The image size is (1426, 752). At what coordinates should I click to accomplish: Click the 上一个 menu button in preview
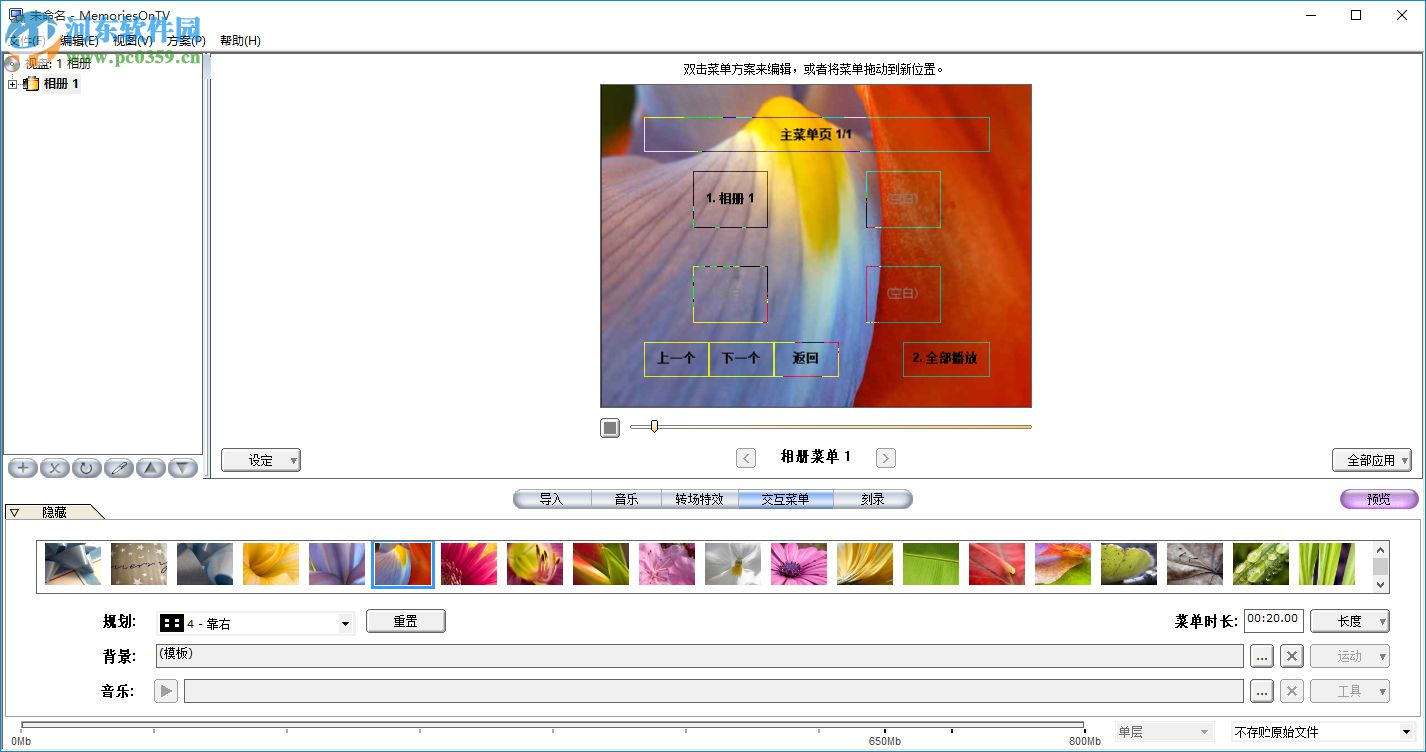point(676,359)
